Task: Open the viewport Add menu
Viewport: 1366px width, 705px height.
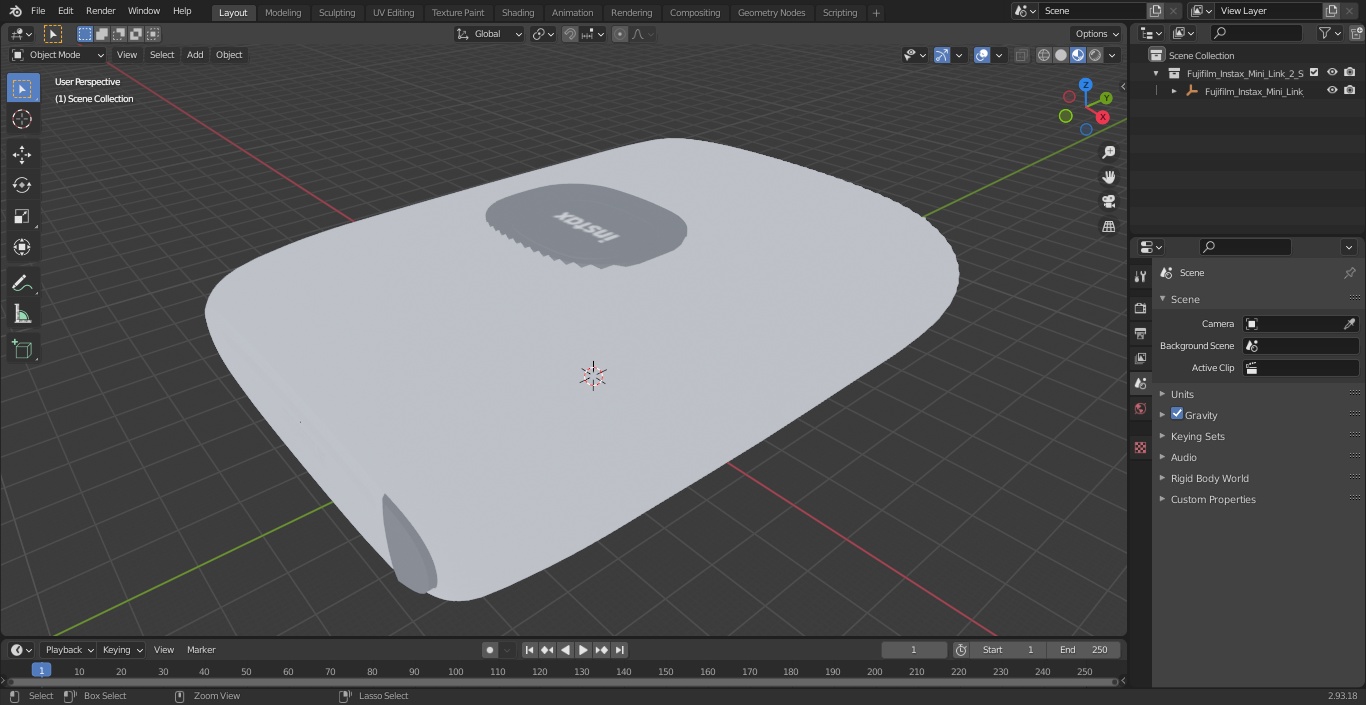Action: coord(195,55)
